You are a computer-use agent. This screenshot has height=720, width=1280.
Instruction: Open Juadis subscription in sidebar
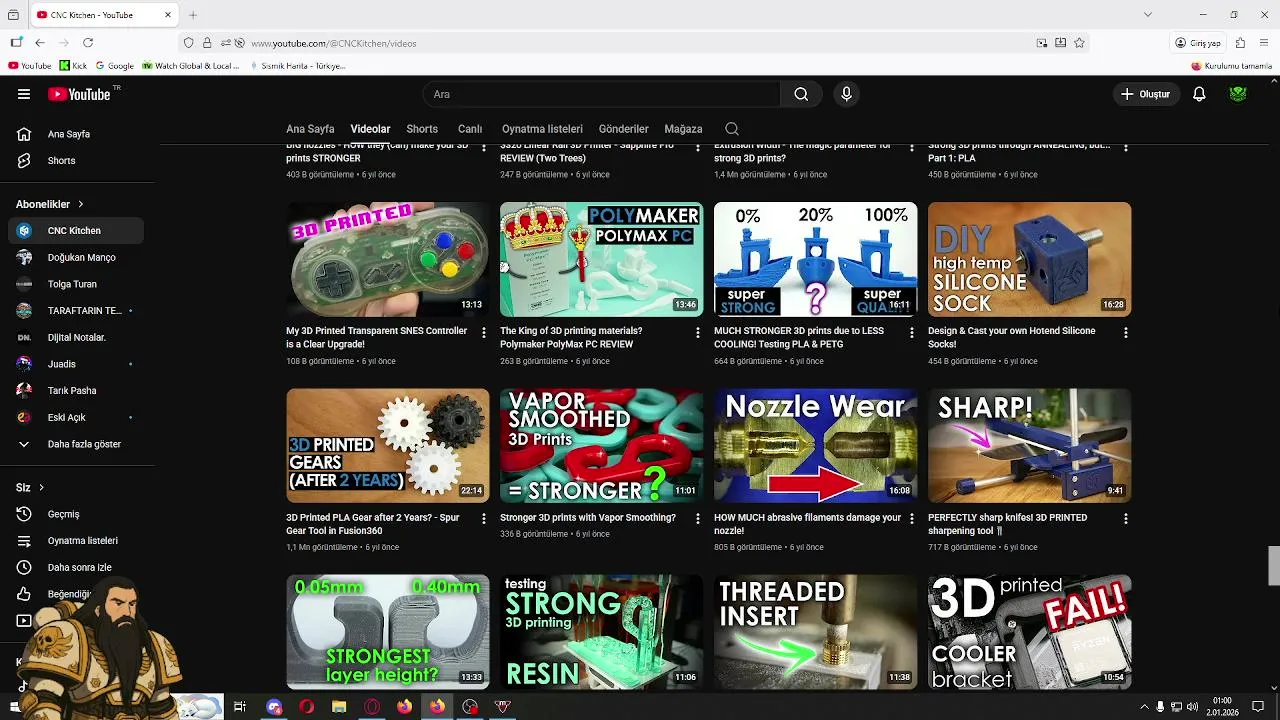[76, 364]
